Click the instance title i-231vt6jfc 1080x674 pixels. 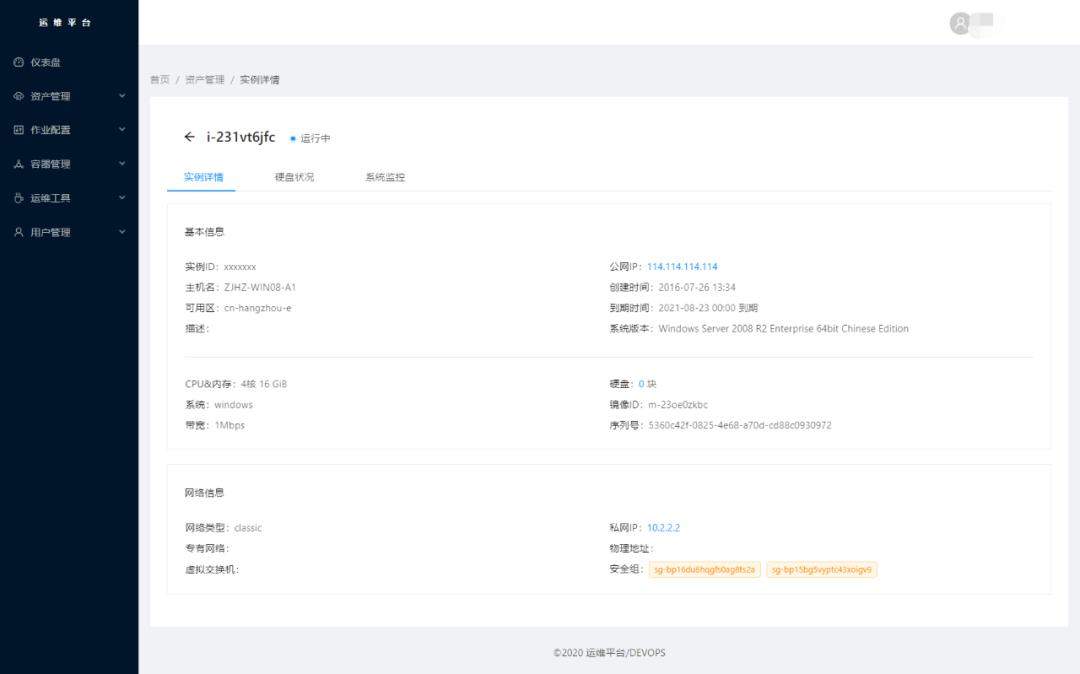(x=240, y=137)
